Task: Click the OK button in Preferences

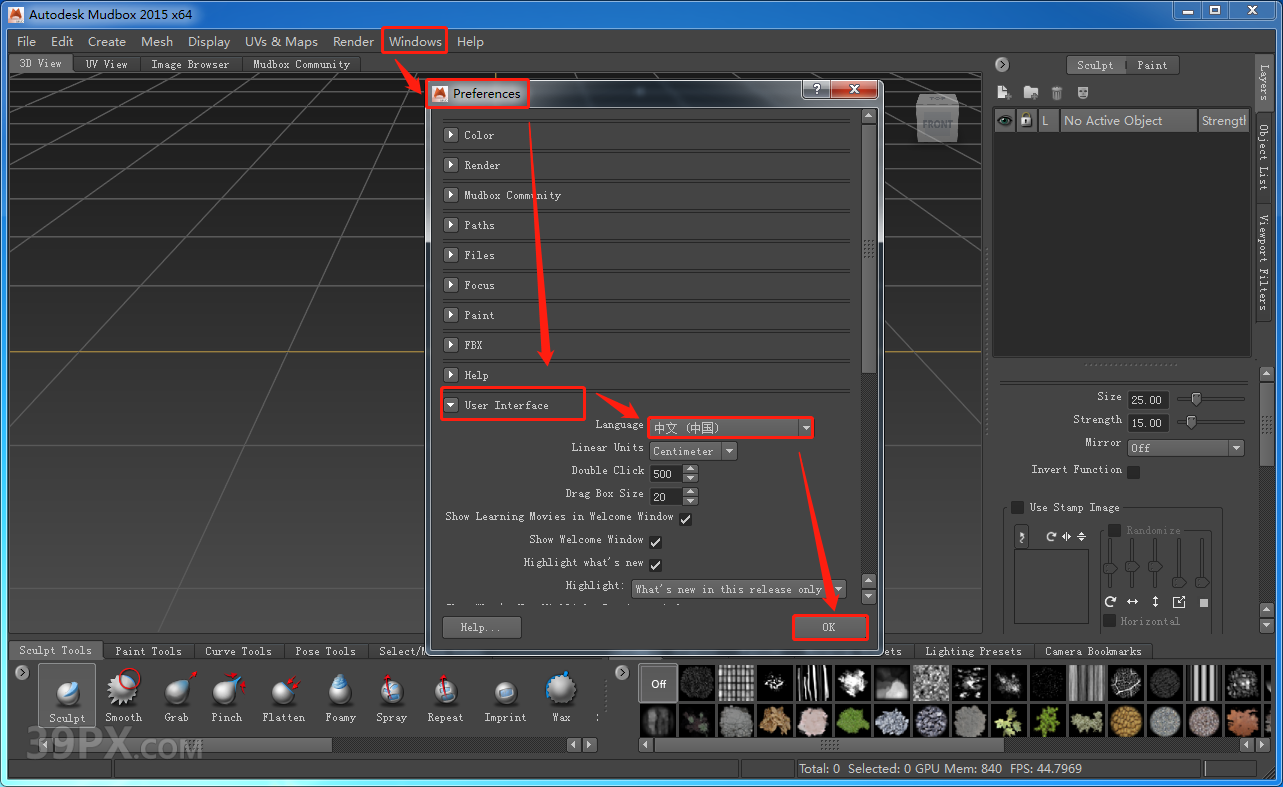Action: 830,627
